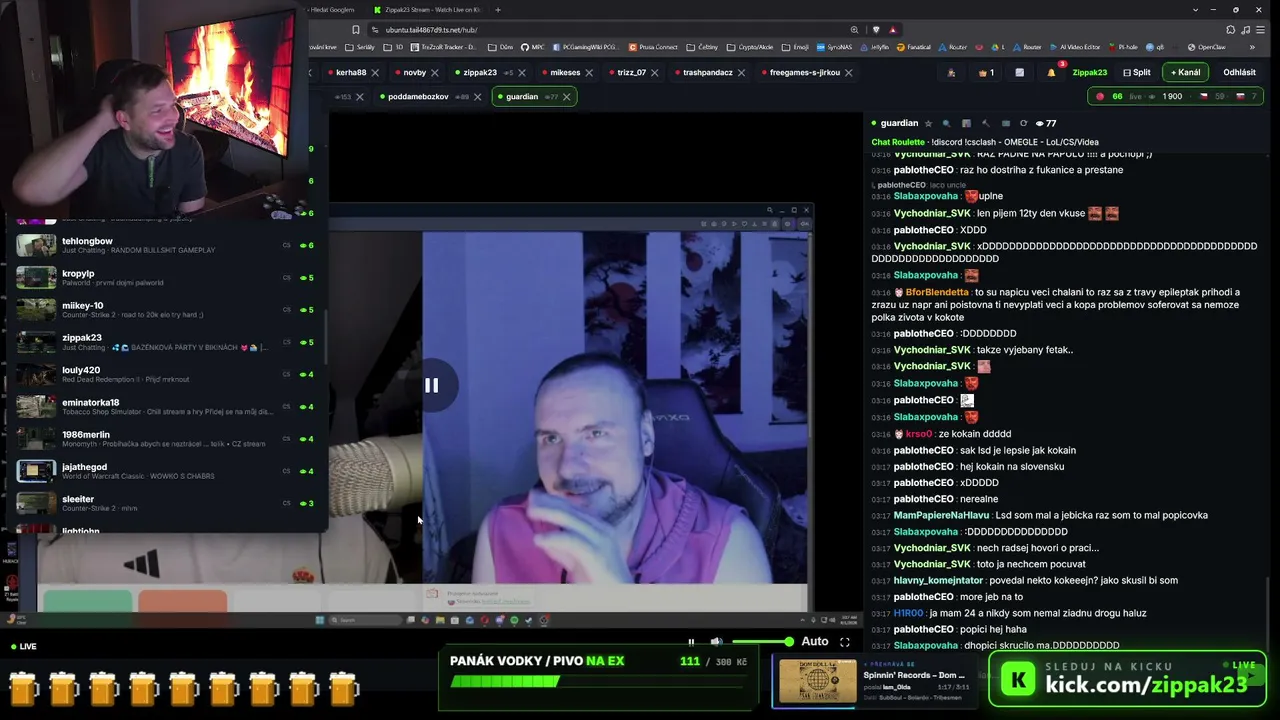Close the trizz_07 stream tab
This screenshot has height=720, width=1280.
655,73
